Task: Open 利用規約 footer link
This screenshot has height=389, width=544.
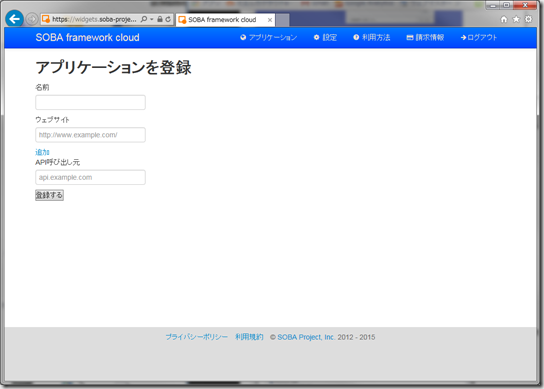Action: pos(249,337)
